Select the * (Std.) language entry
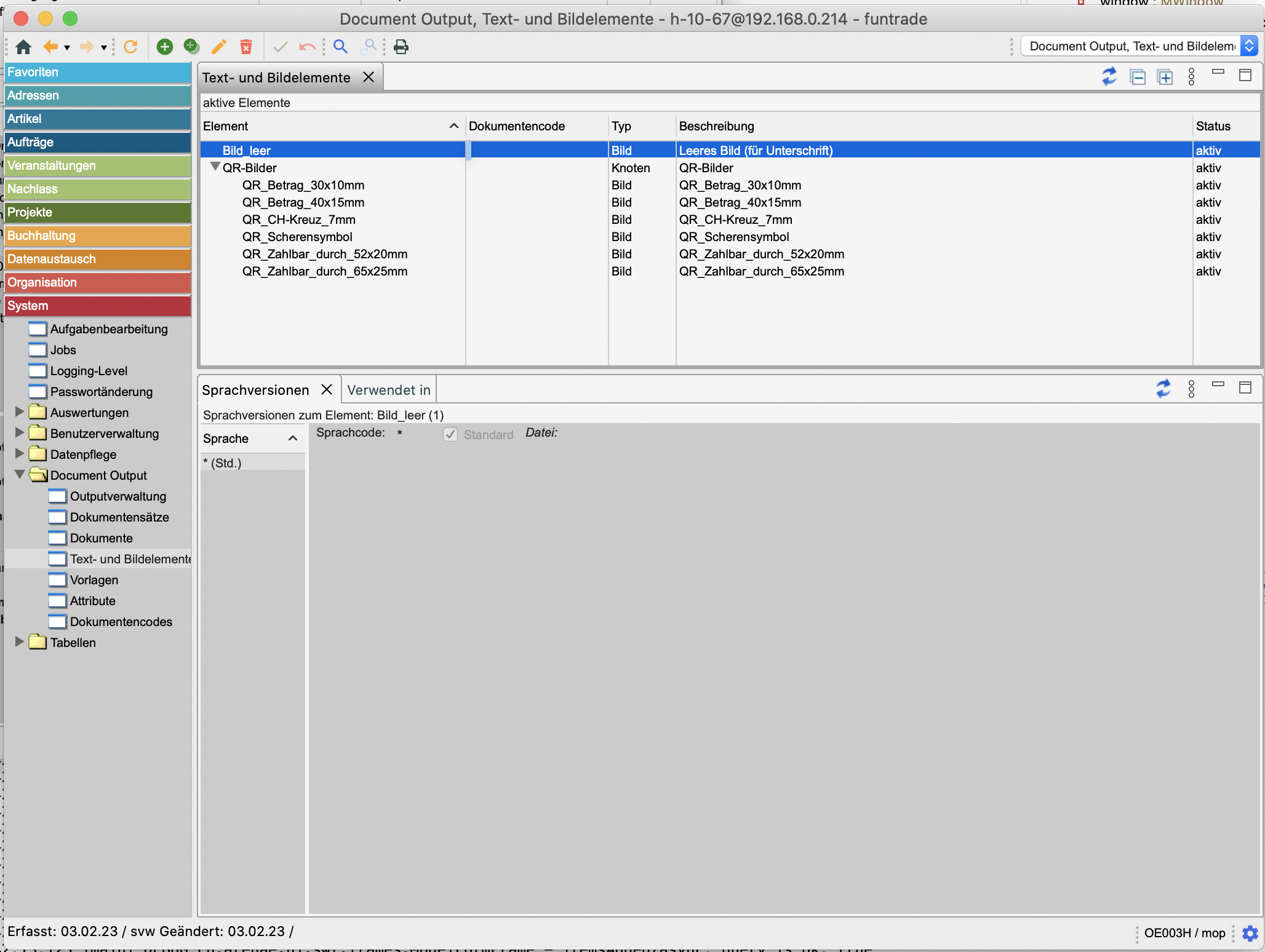 click(x=226, y=463)
